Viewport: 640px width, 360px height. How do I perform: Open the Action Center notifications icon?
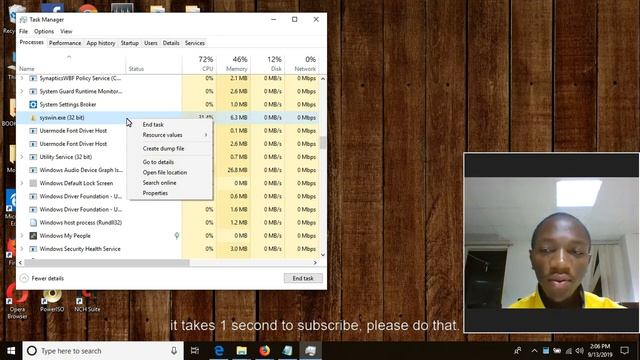624,351
